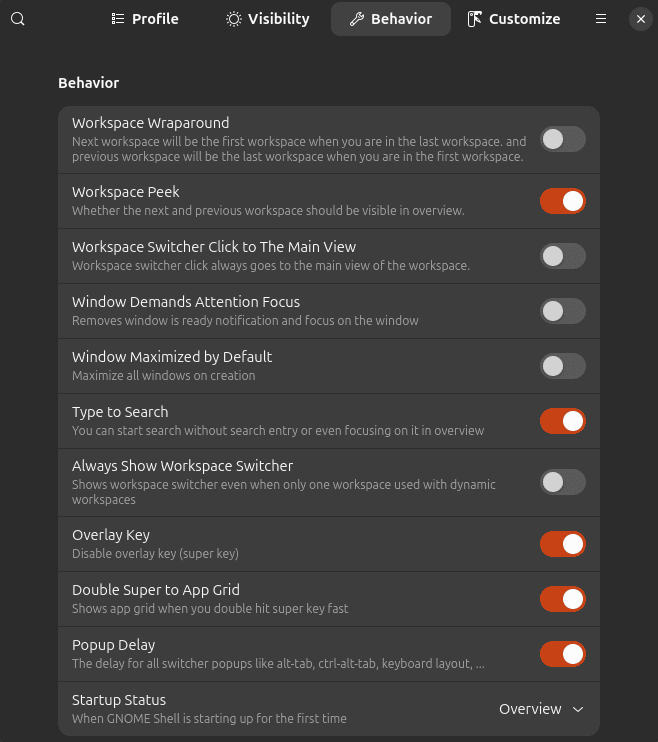Toggle Always Show Workspace Switcher
This screenshot has height=742, width=658.
pos(563,482)
